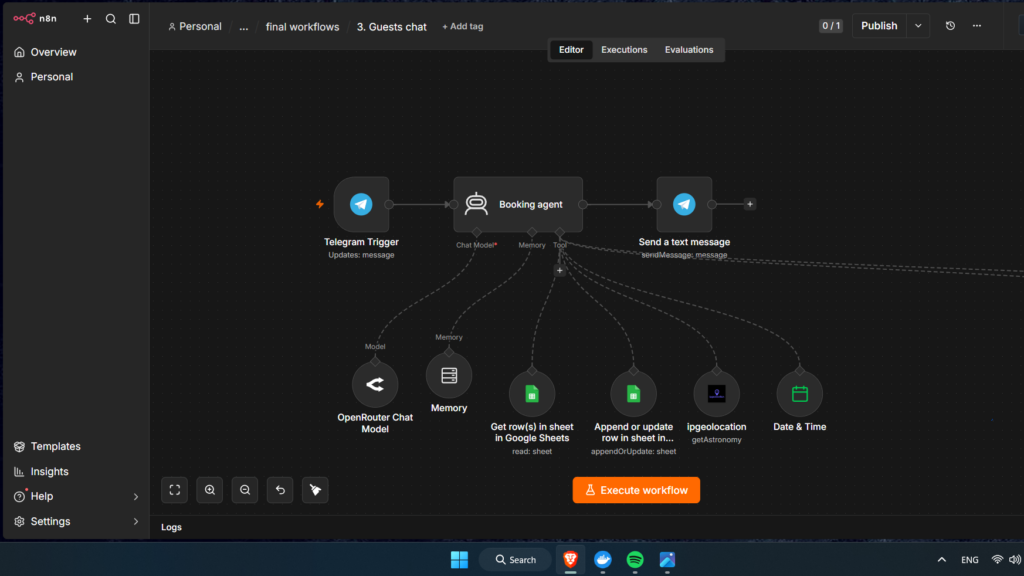This screenshot has width=1024, height=576.
Task: Select the OpenRouter Chat Model node
Action: point(375,385)
